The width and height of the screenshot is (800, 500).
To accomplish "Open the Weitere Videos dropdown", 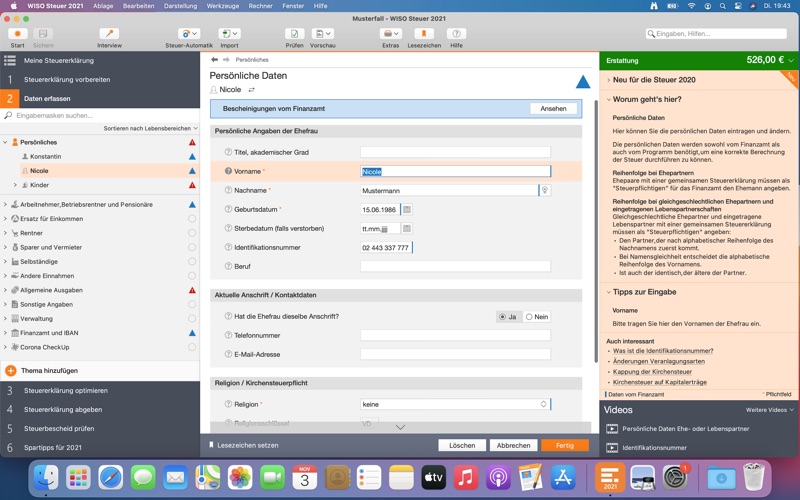I will coord(769,410).
